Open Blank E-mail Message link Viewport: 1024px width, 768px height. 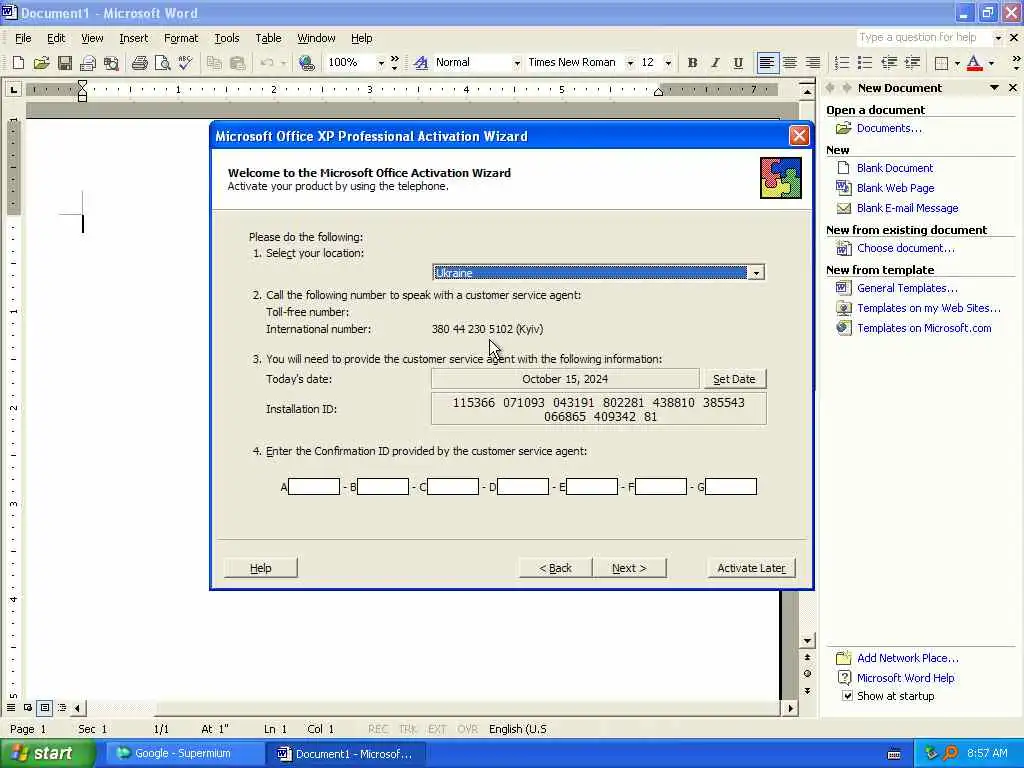click(x=907, y=208)
